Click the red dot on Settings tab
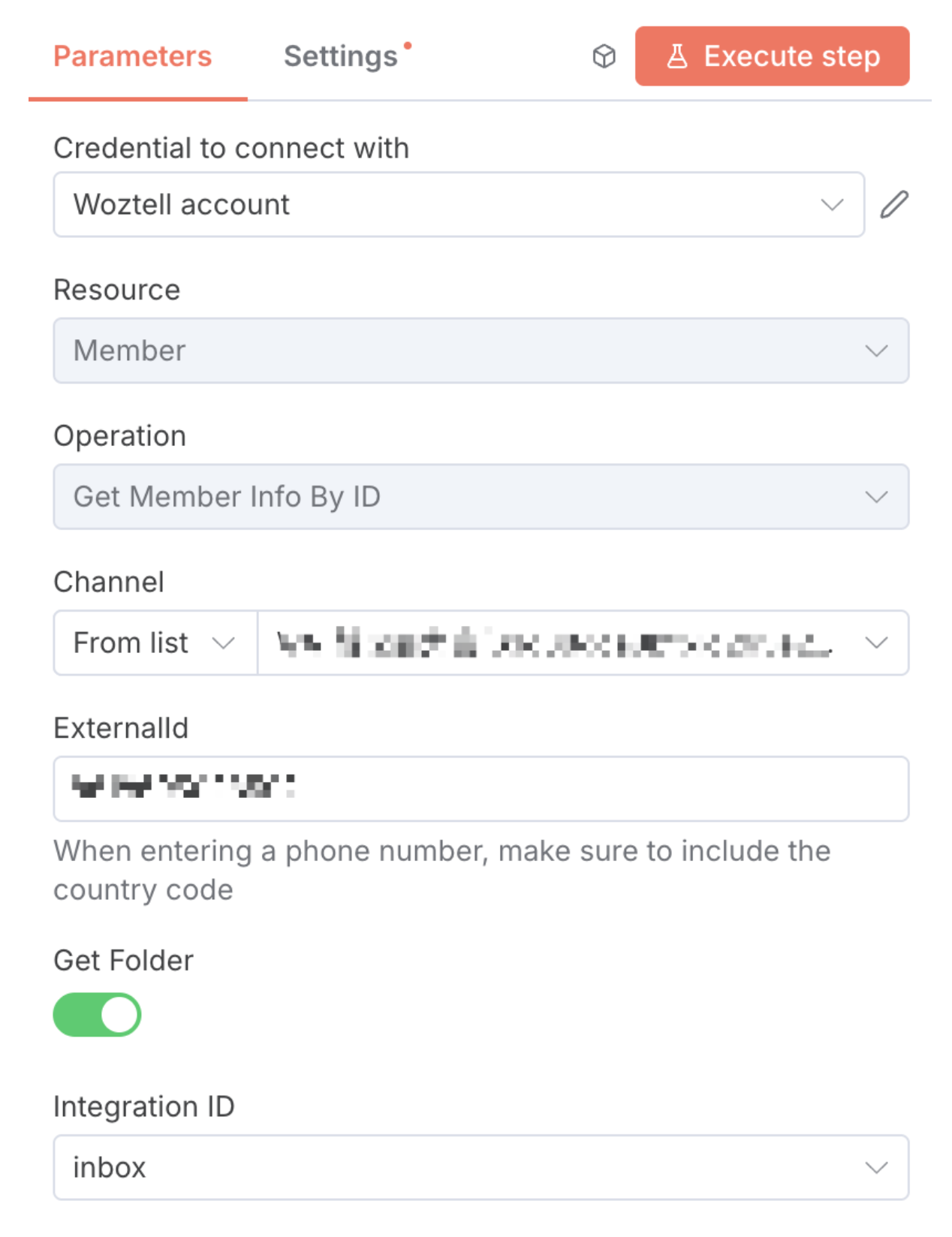952x1237 pixels. coord(408,46)
